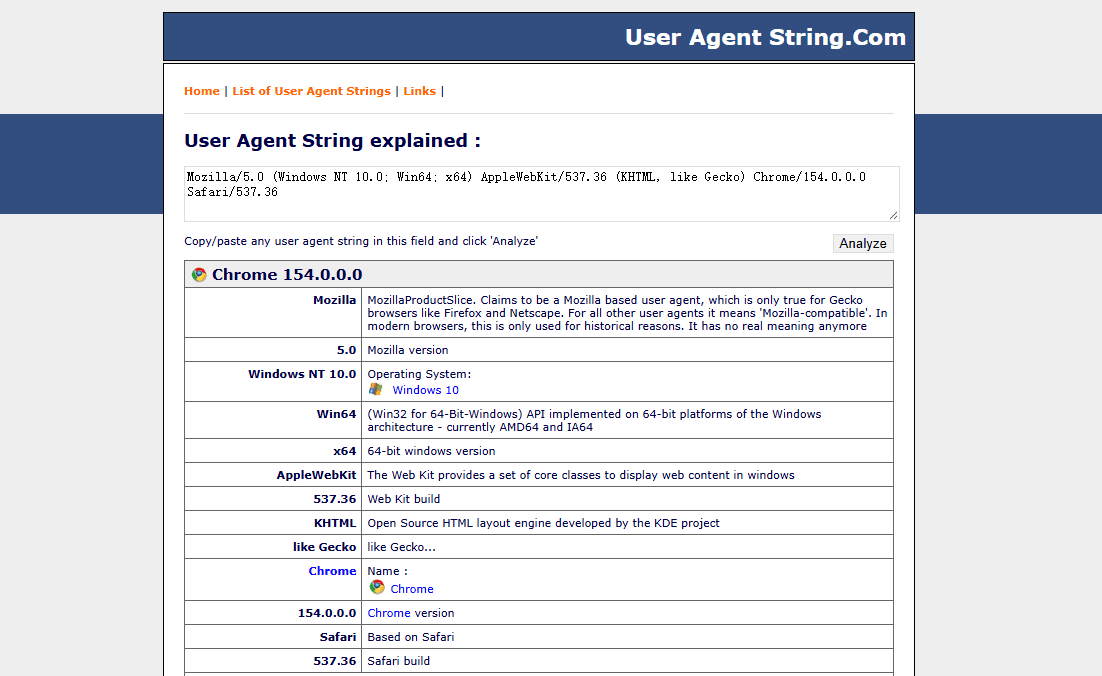Click the 'MozillaProductSlice' description paragraph
Screen dimensions: 1102x676
(628, 313)
